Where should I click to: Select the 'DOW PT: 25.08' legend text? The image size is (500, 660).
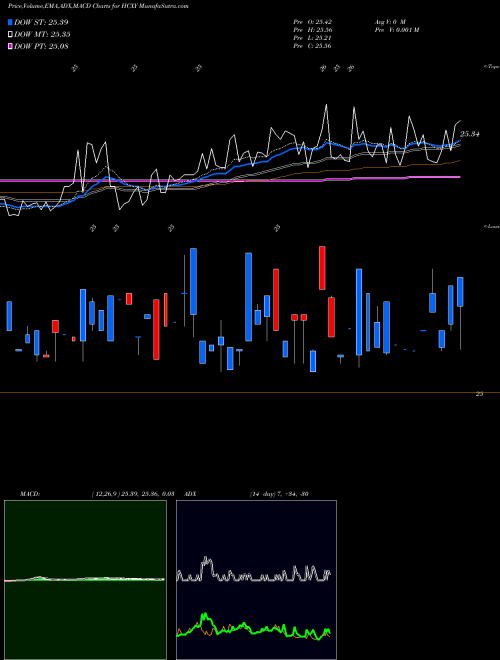point(41,46)
